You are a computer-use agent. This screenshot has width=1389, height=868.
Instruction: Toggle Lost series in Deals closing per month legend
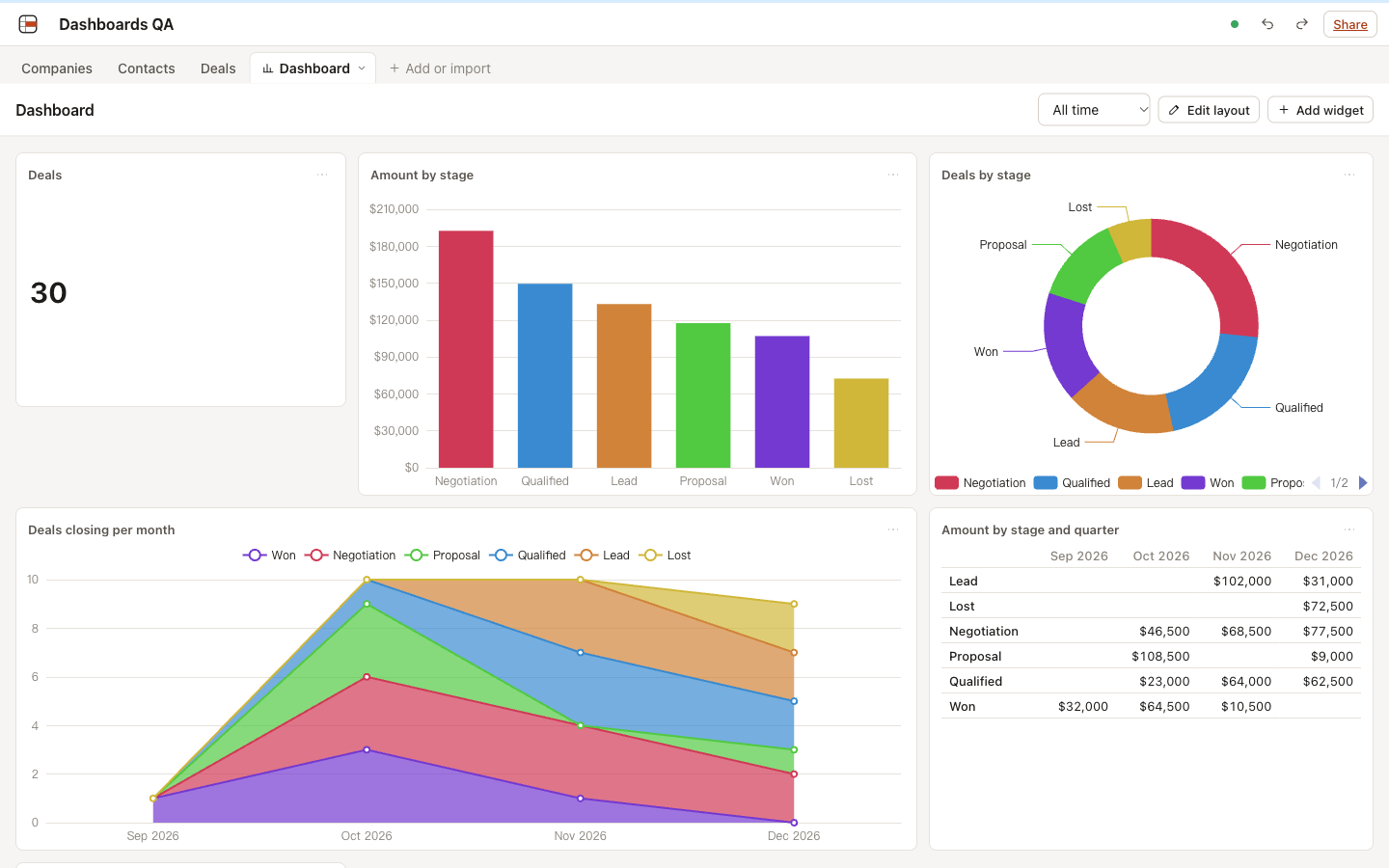[665, 556]
